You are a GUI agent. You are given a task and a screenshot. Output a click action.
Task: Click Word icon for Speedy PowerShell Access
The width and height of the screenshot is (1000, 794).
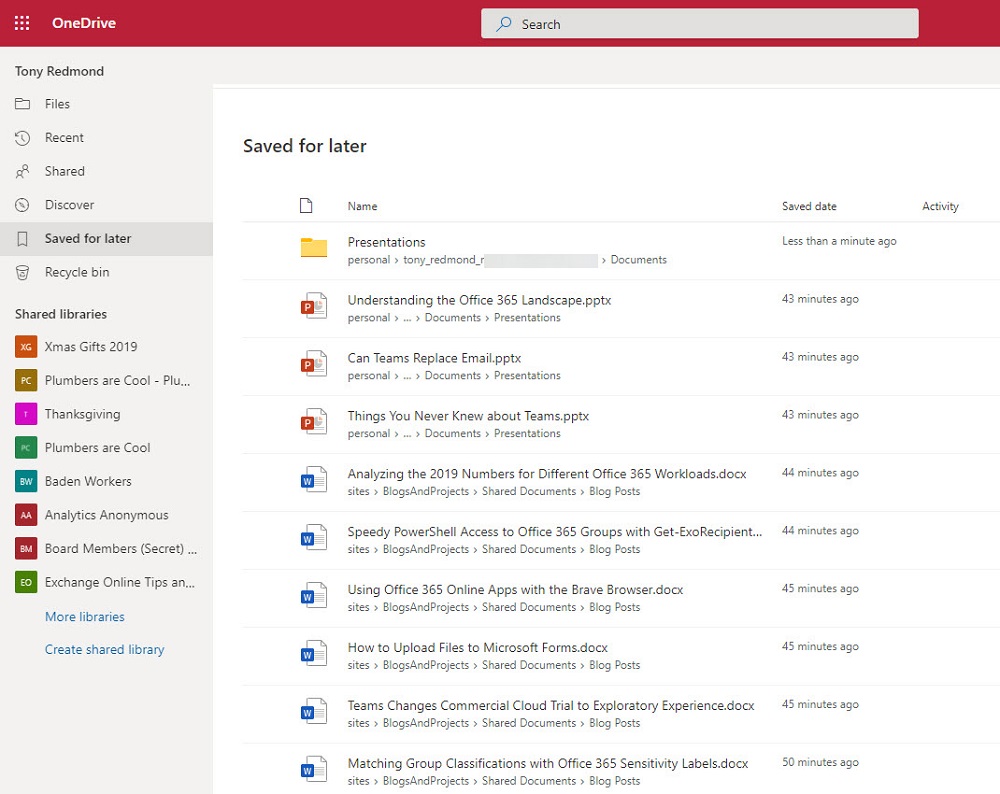pos(314,538)
